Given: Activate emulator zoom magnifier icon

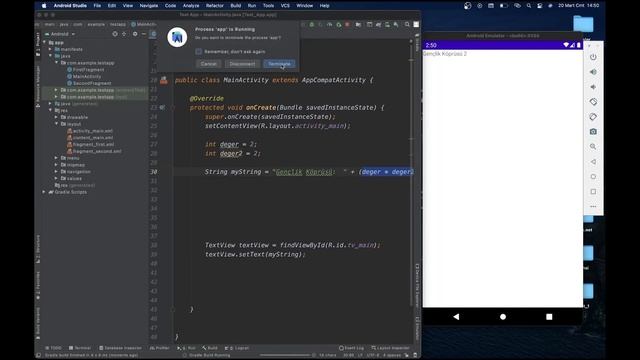Looking at the screenshot, I should pyautogui.click(x=593, y=147).
